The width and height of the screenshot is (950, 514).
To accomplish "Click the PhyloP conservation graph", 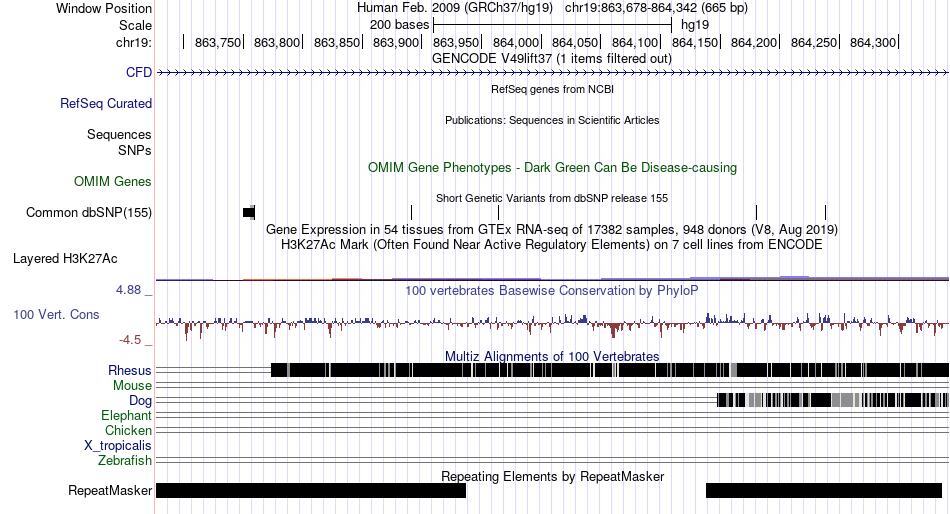I will click(553, 324).
